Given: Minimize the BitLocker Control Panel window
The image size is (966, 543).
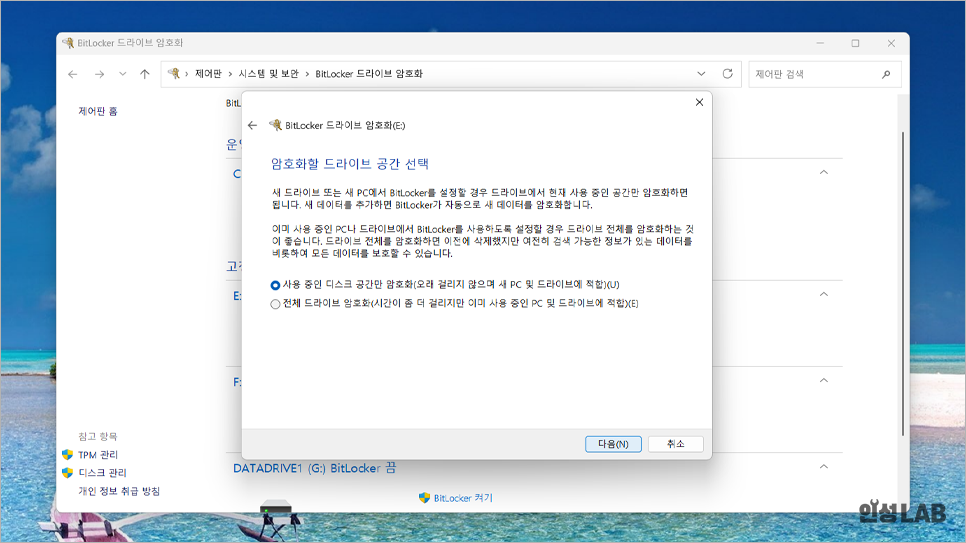Looking at the screenshot, I should (820, 43).
